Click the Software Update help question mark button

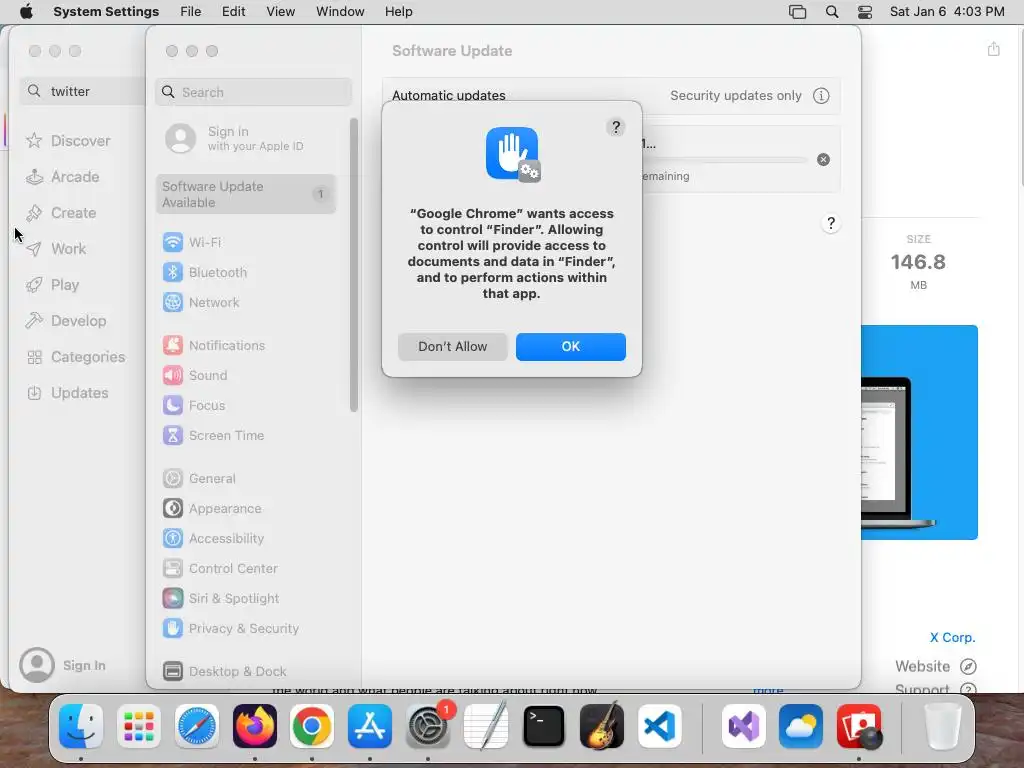(830, 223)
